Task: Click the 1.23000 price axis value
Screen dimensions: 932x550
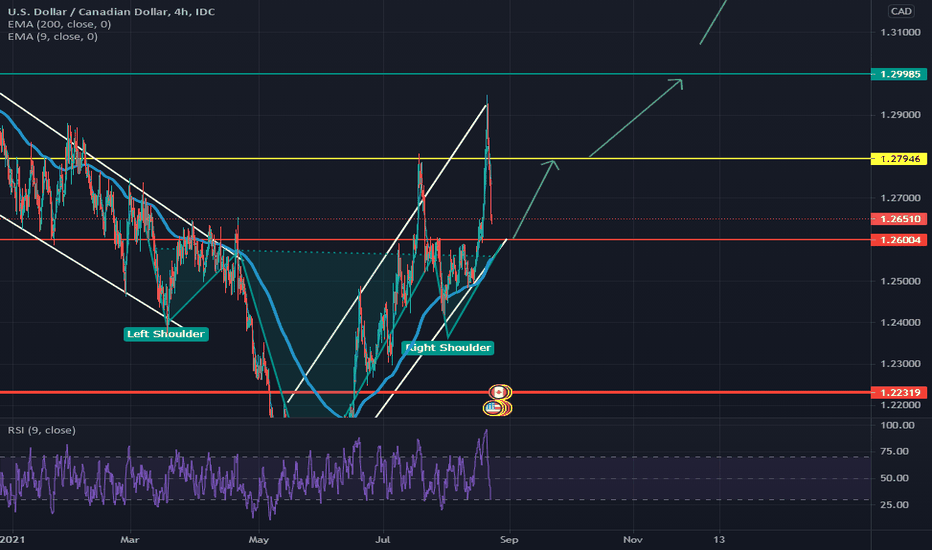Action: pos(900,364)
